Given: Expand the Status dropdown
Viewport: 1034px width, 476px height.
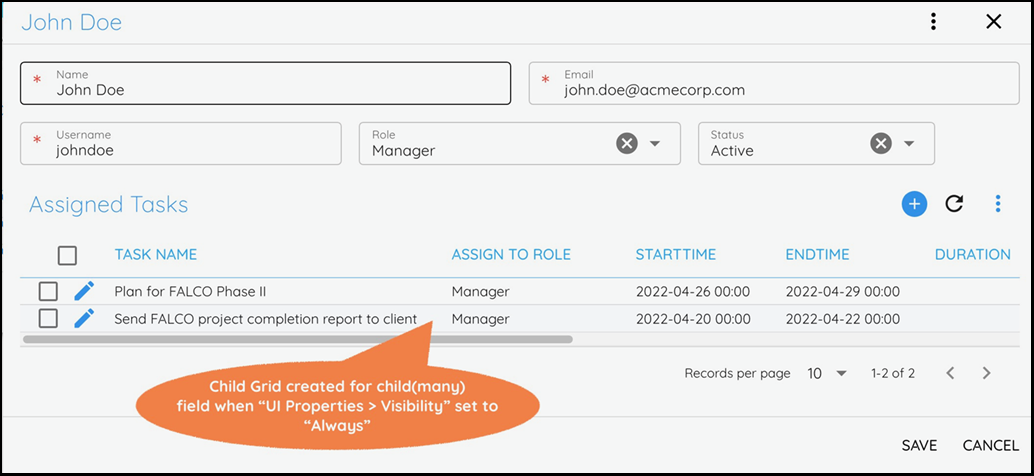Looking at the screenshot, I should click(x=909, y=144).
